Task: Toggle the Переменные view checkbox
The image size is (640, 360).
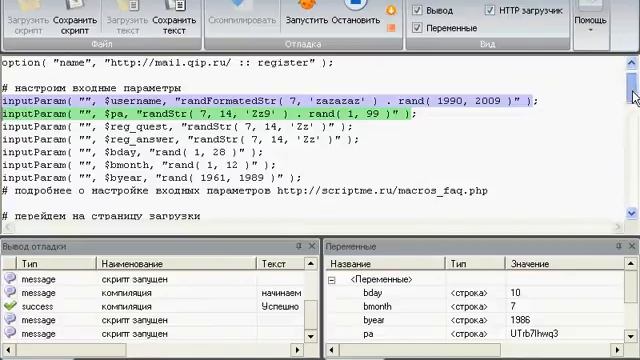Action: (x=417, y=28)
